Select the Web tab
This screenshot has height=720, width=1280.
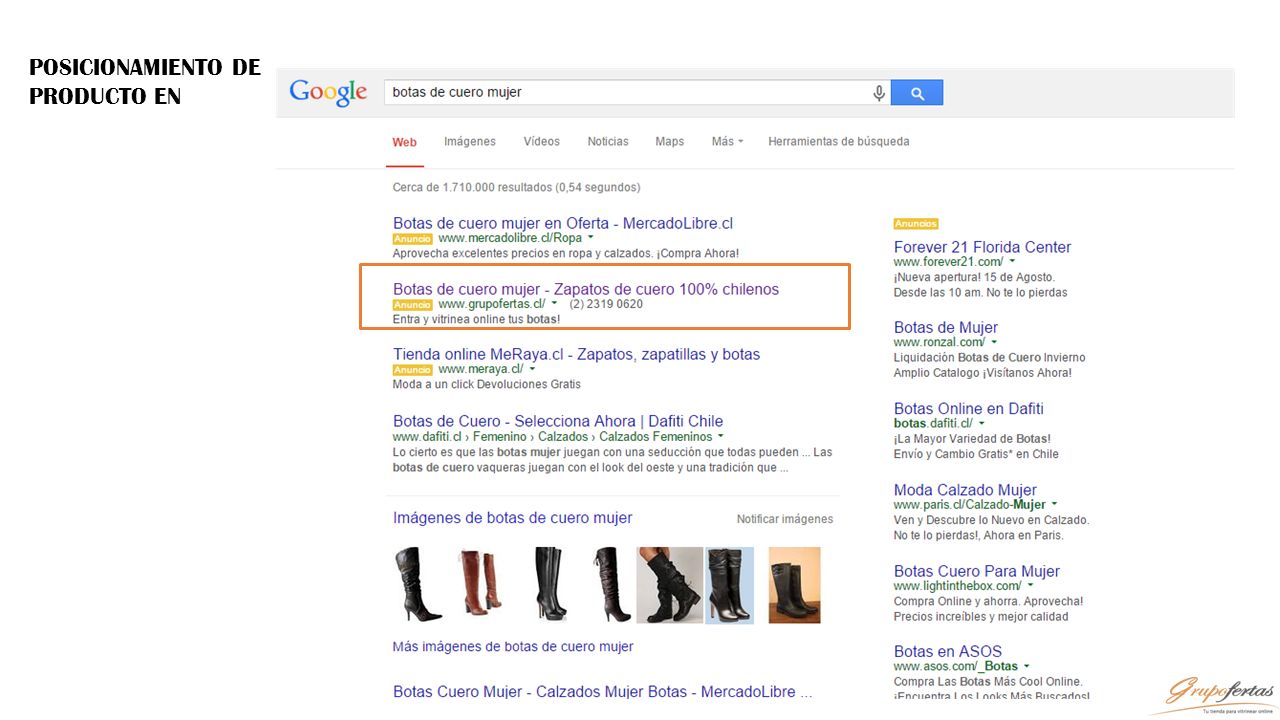[x=405, y=142]
